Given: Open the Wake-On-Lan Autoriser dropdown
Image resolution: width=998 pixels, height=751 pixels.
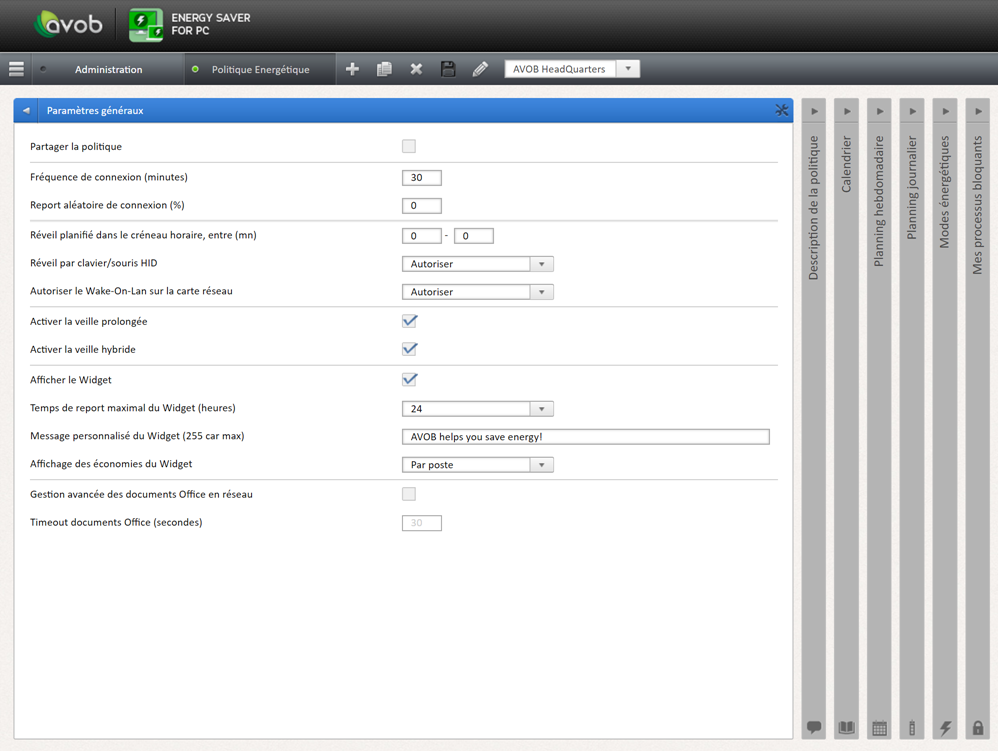Looking at the screenshot, I should 477,291.
